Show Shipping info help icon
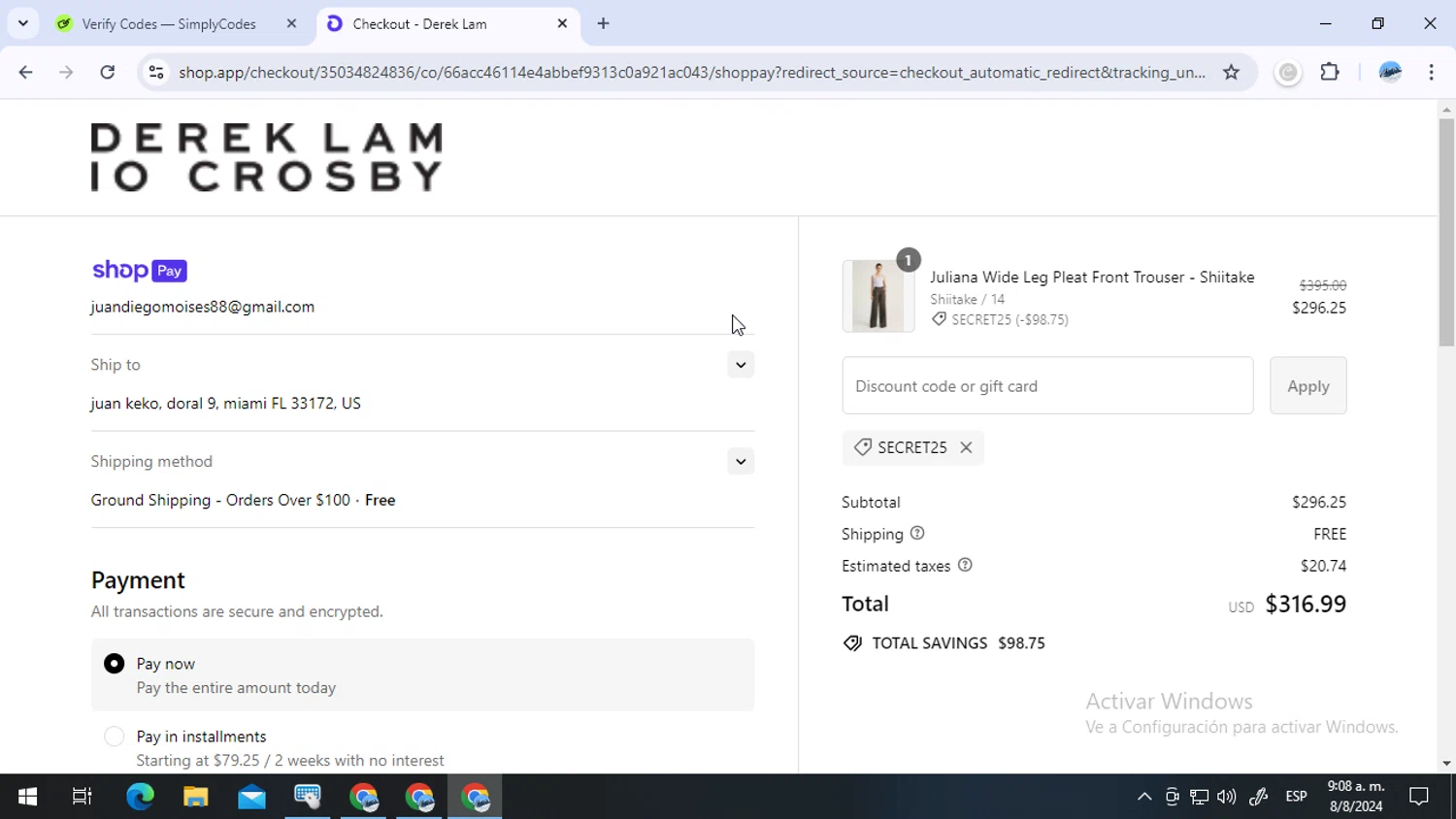Screen dimensions: 1456x819 pos(917,533)
